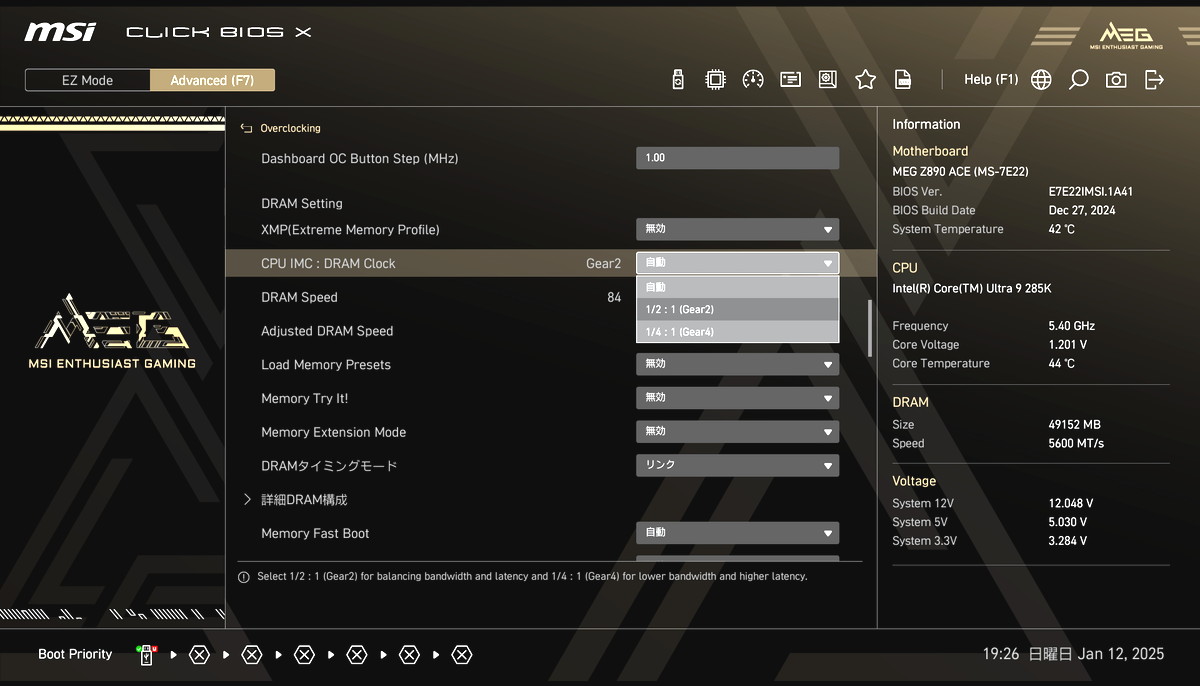Click the DRAM Setting section heading
The height and width of the screenshot is (686, 1200).
[302, 203]
